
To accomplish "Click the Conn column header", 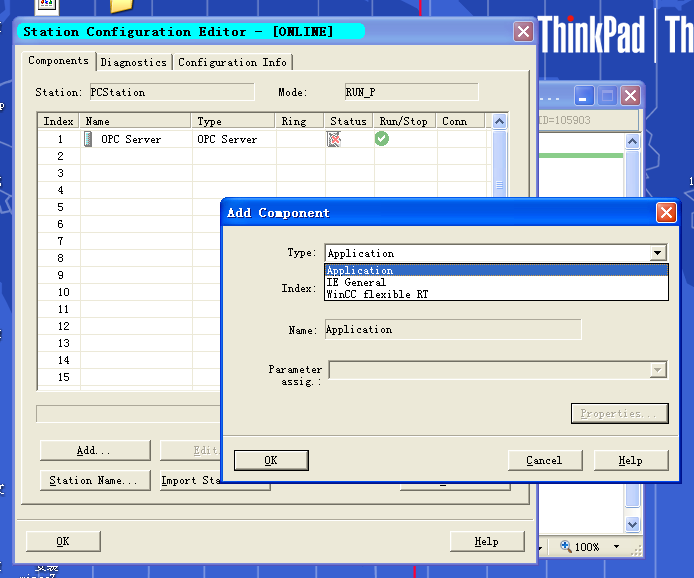I will point(461,121).
